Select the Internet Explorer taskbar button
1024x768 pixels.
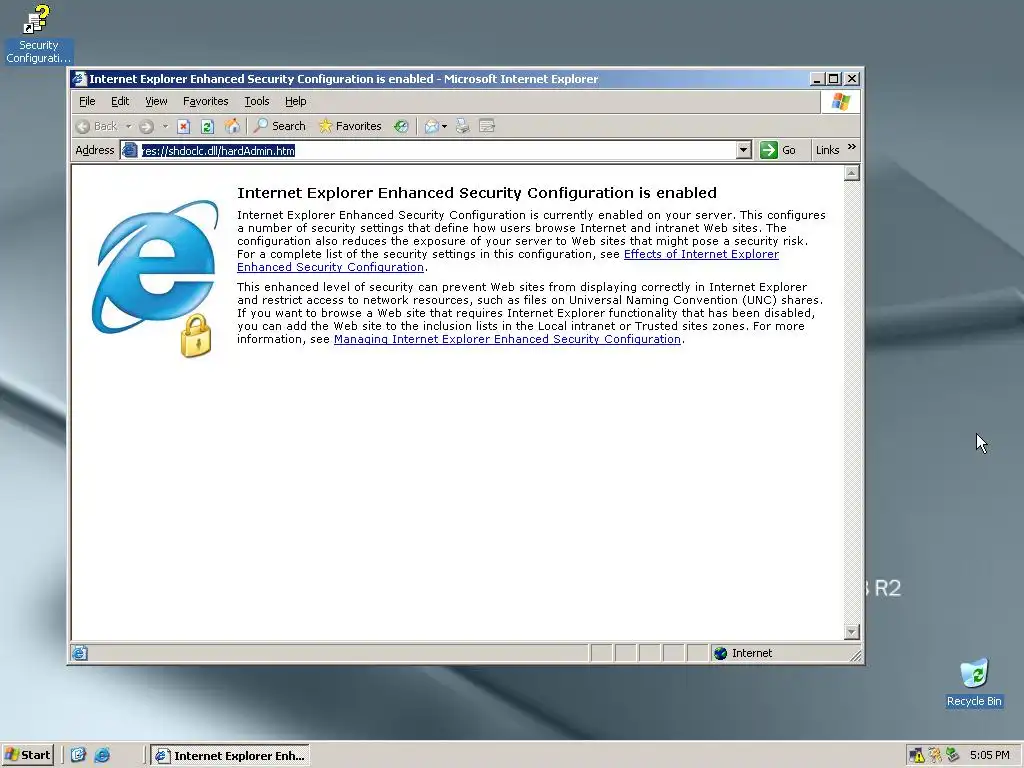(x=230, y=756)
